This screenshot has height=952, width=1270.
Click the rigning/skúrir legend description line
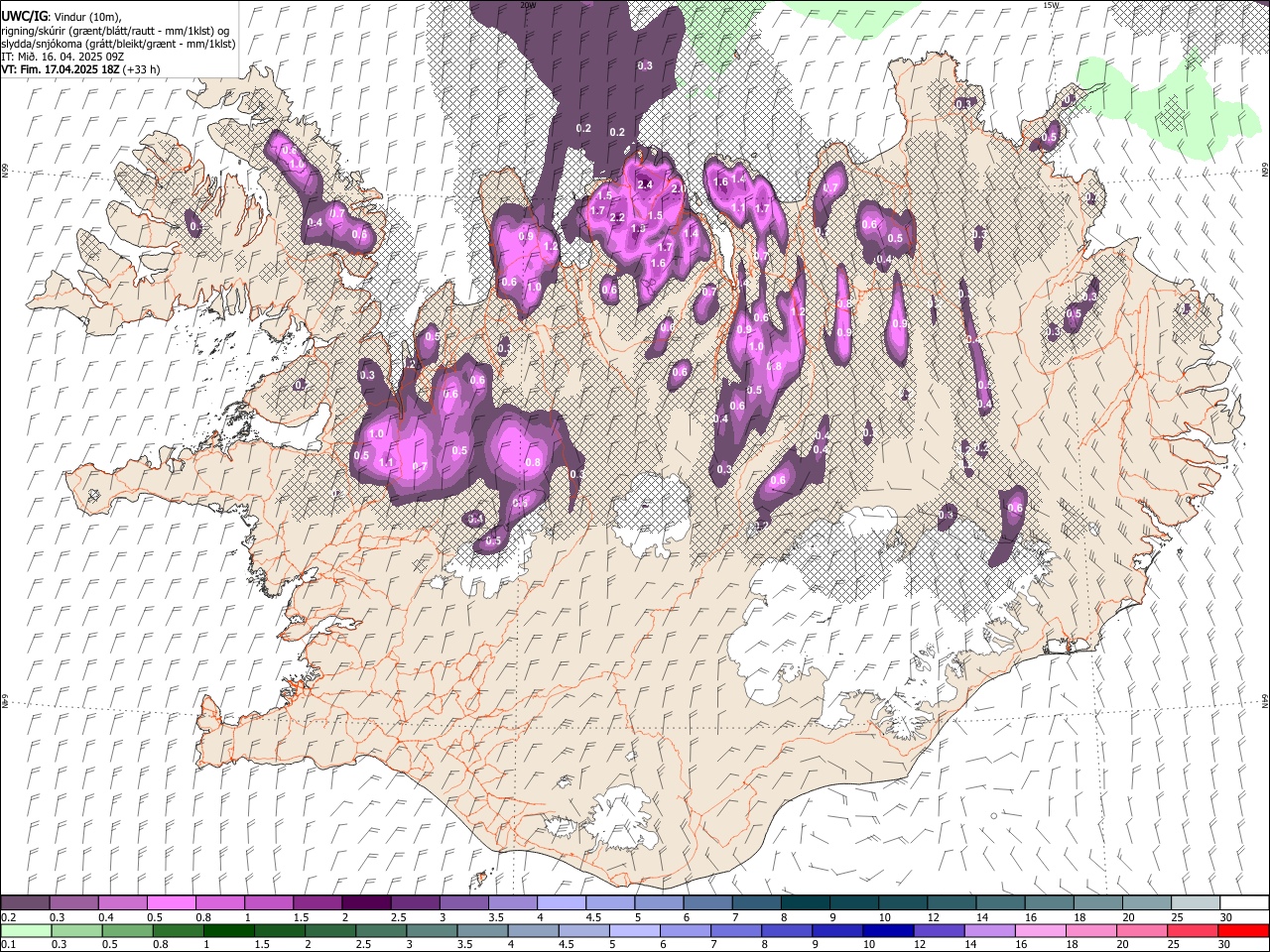(115, 31)
